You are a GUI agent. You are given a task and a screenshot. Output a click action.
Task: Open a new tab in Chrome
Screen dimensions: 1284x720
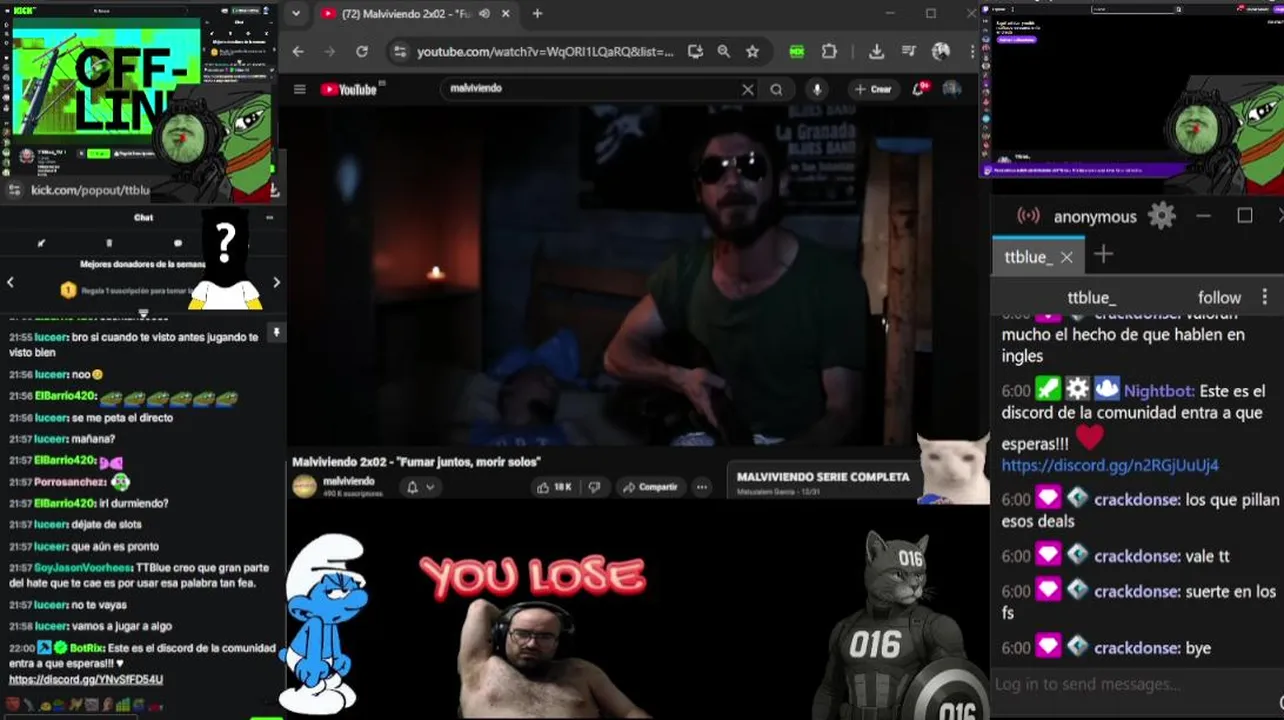[537, 14]
